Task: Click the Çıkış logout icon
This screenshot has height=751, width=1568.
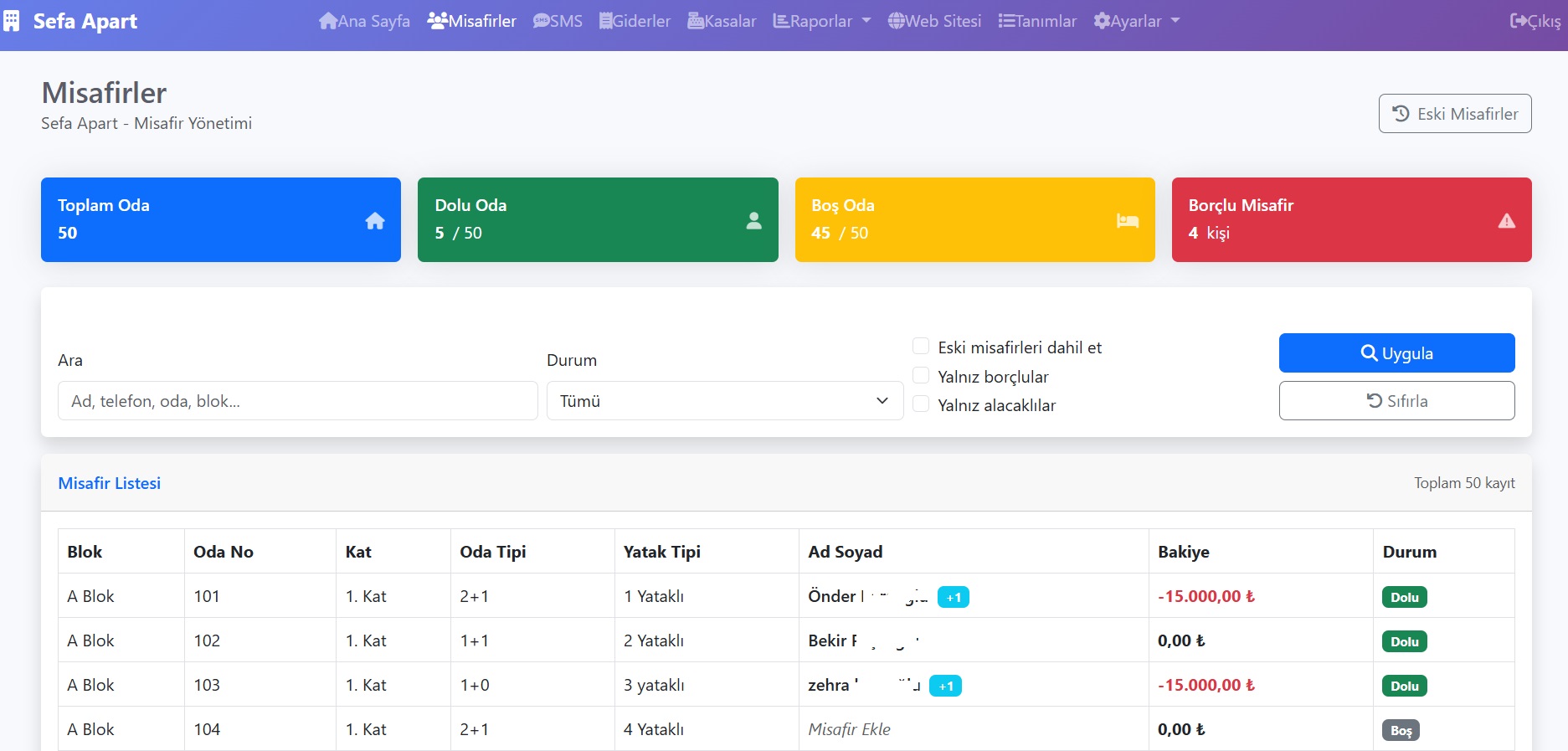Action: 1519,21
